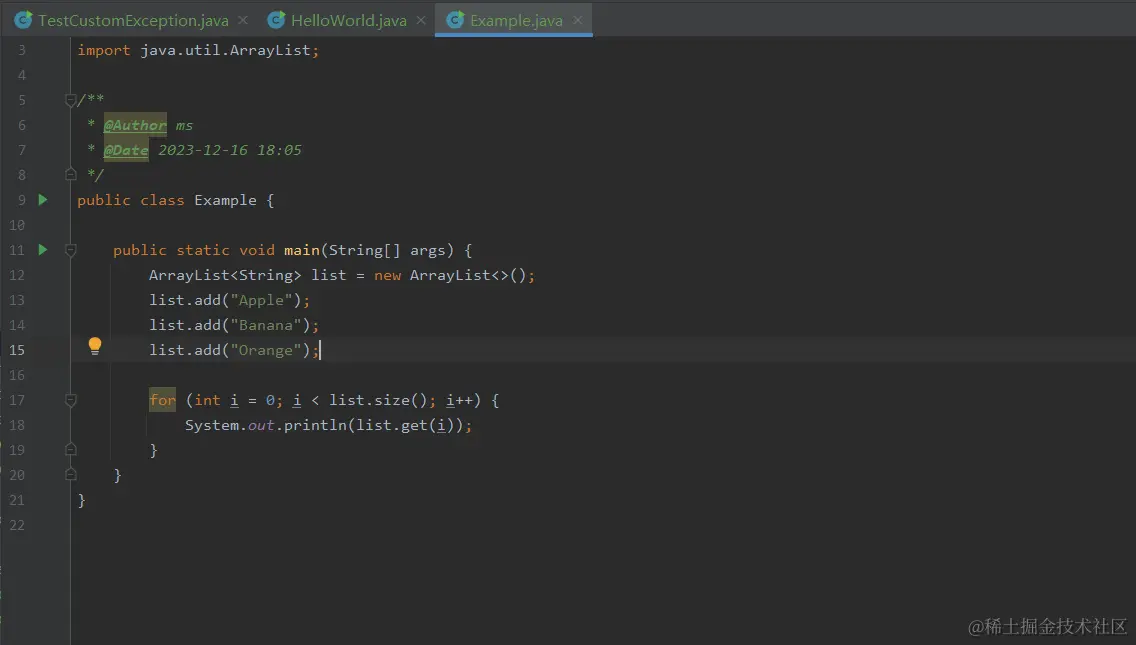Click line number 22 in the gutter
Viewport: 1136px width, 645px height.
(x=17, y=525)
